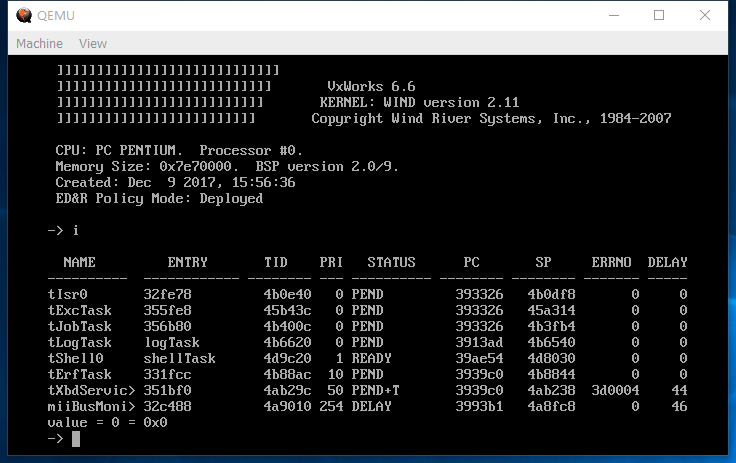Minimize the QEMU window
This screenshot has height=463, width=736.
(614, 15)
